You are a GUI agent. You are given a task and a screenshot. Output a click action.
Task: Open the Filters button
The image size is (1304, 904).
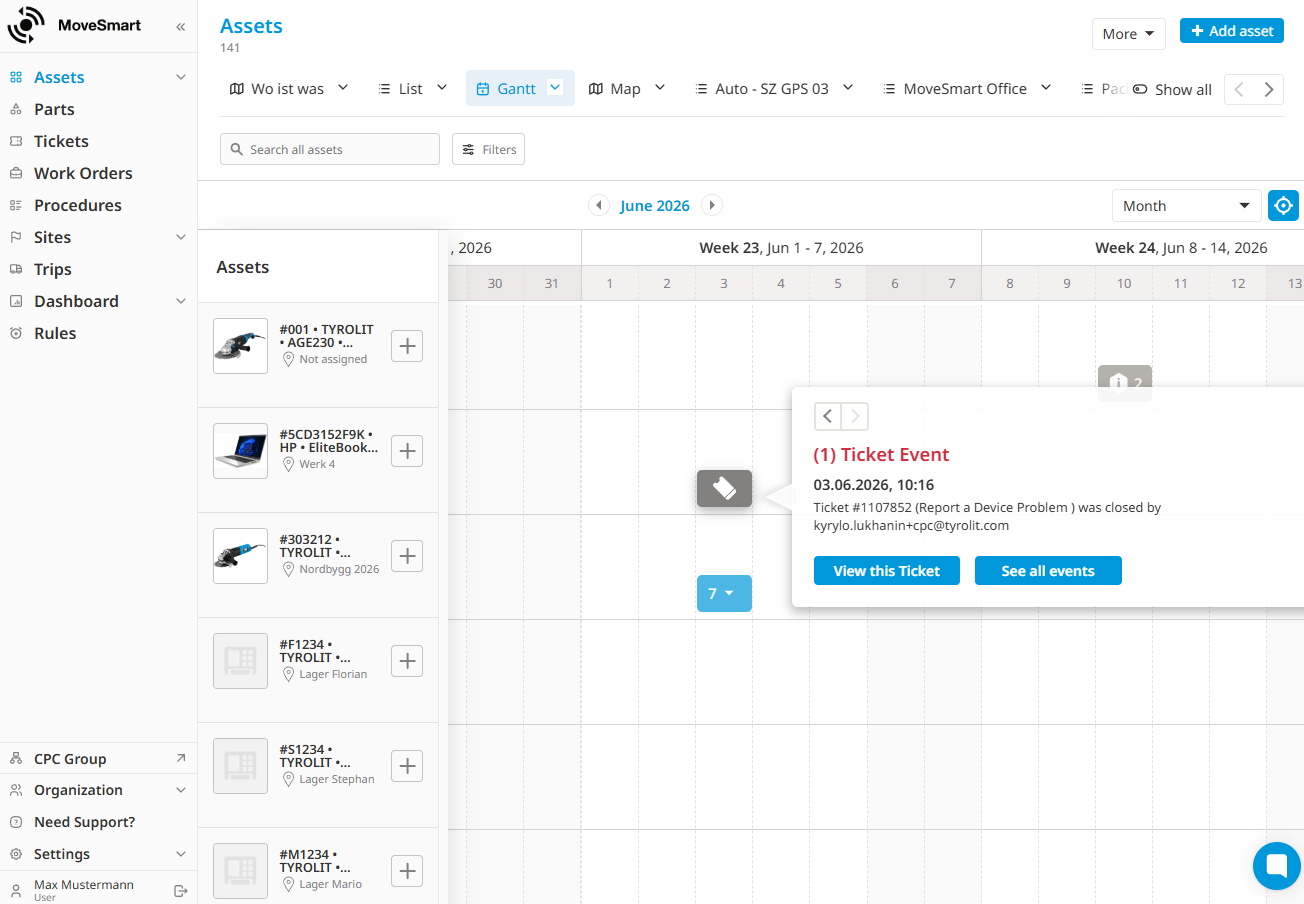pyautogui.click(x=488, y=149)
